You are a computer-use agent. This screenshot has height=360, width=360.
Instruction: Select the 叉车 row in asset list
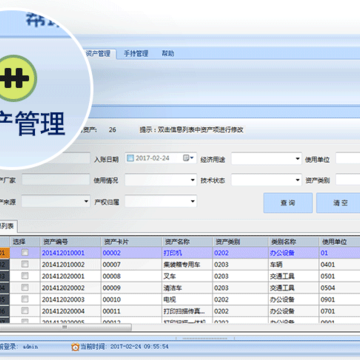tap(180, 276)
